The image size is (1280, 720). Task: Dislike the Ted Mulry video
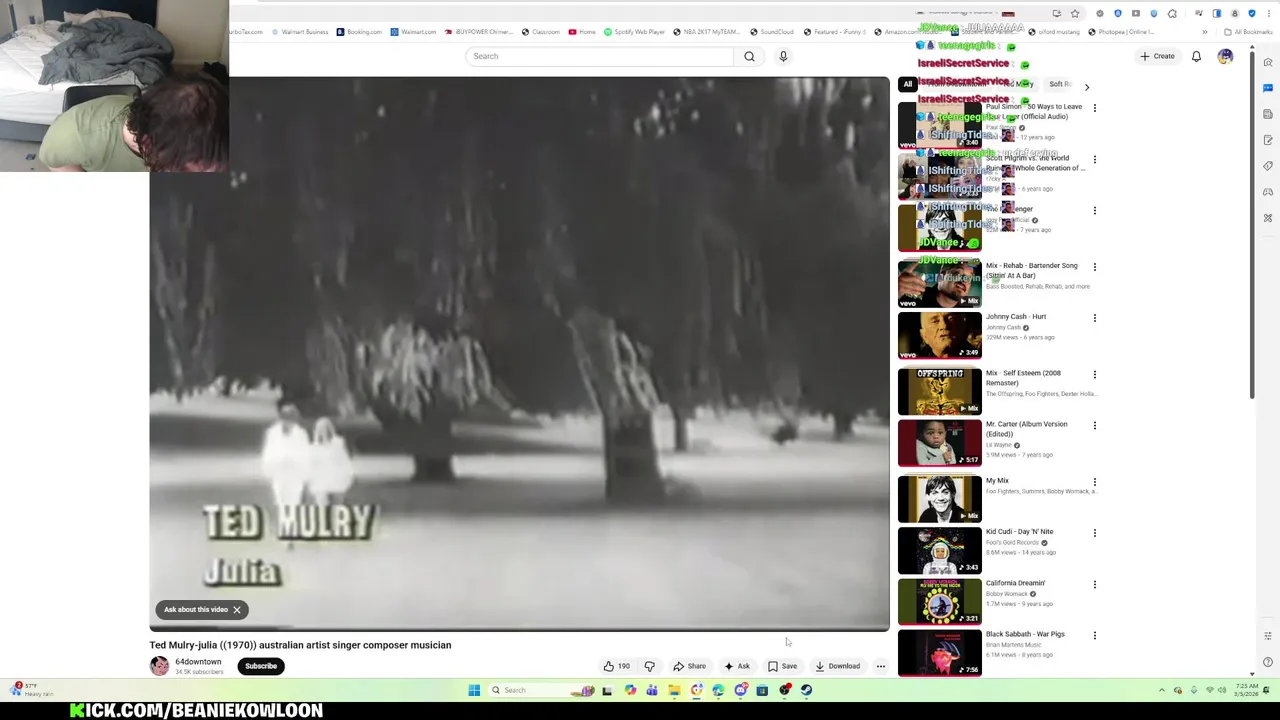coord(649,666)
